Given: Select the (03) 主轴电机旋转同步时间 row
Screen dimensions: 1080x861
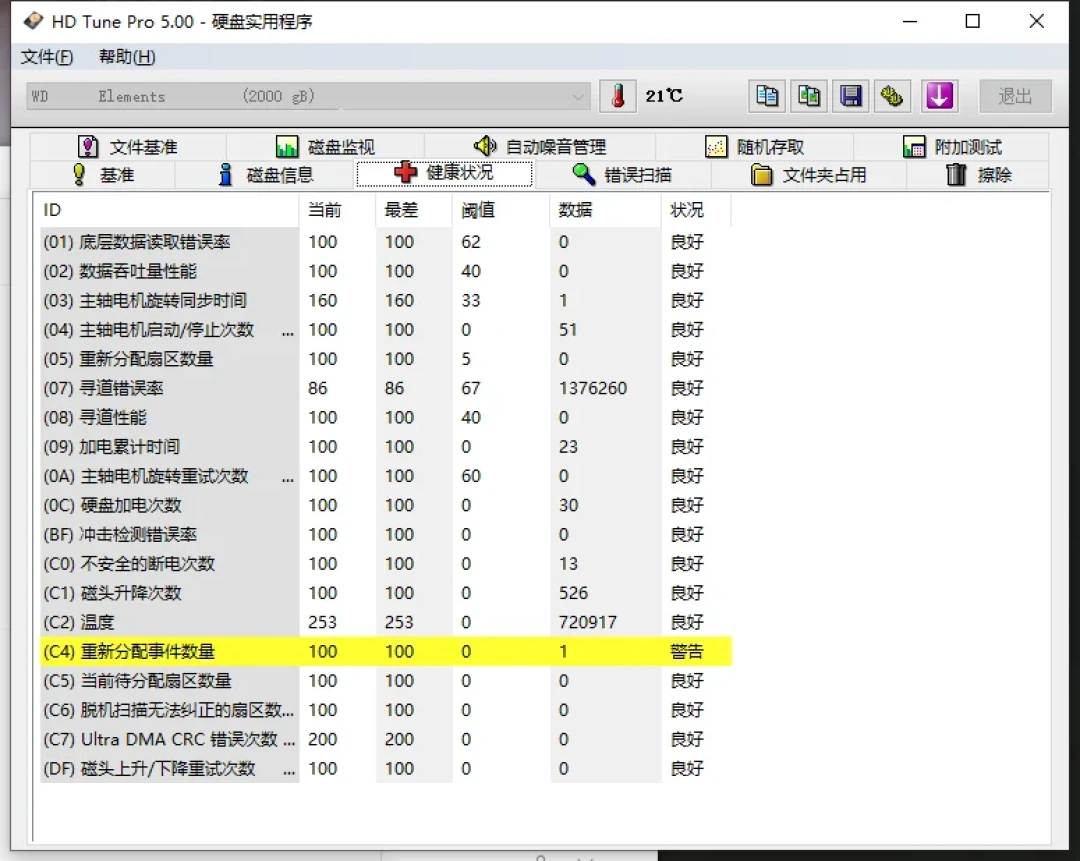Looking at the screenshot, I should click(386, 300).
